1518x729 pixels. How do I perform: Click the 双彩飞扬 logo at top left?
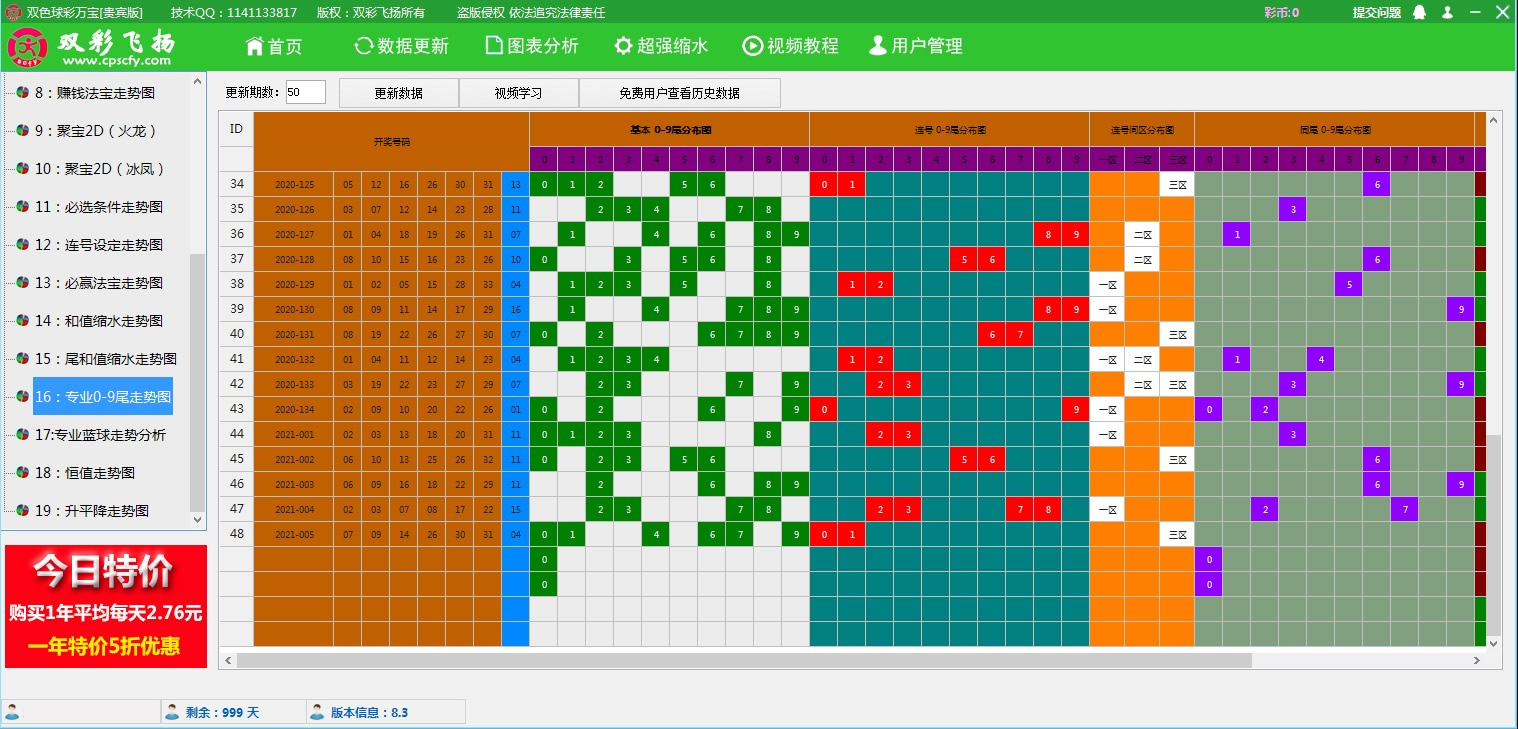click(x=92, y=47)
